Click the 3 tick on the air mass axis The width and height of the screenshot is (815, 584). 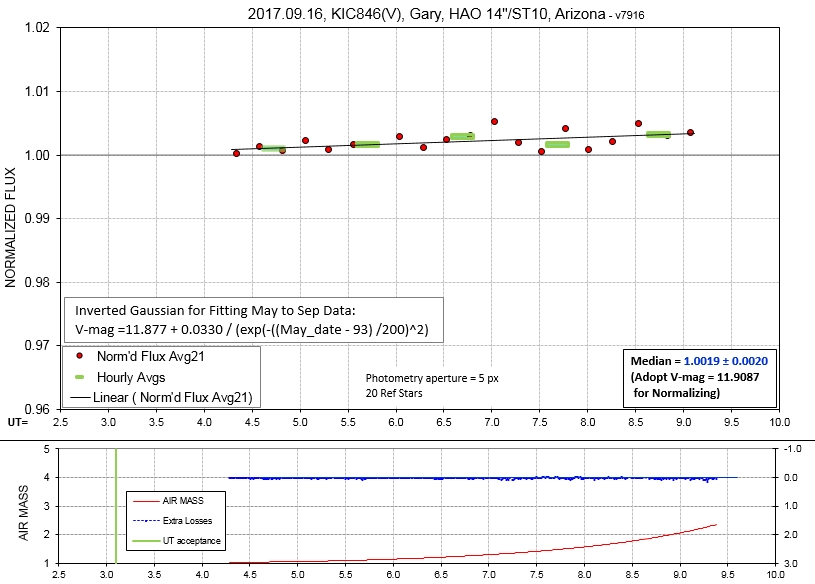pos(47,506)
